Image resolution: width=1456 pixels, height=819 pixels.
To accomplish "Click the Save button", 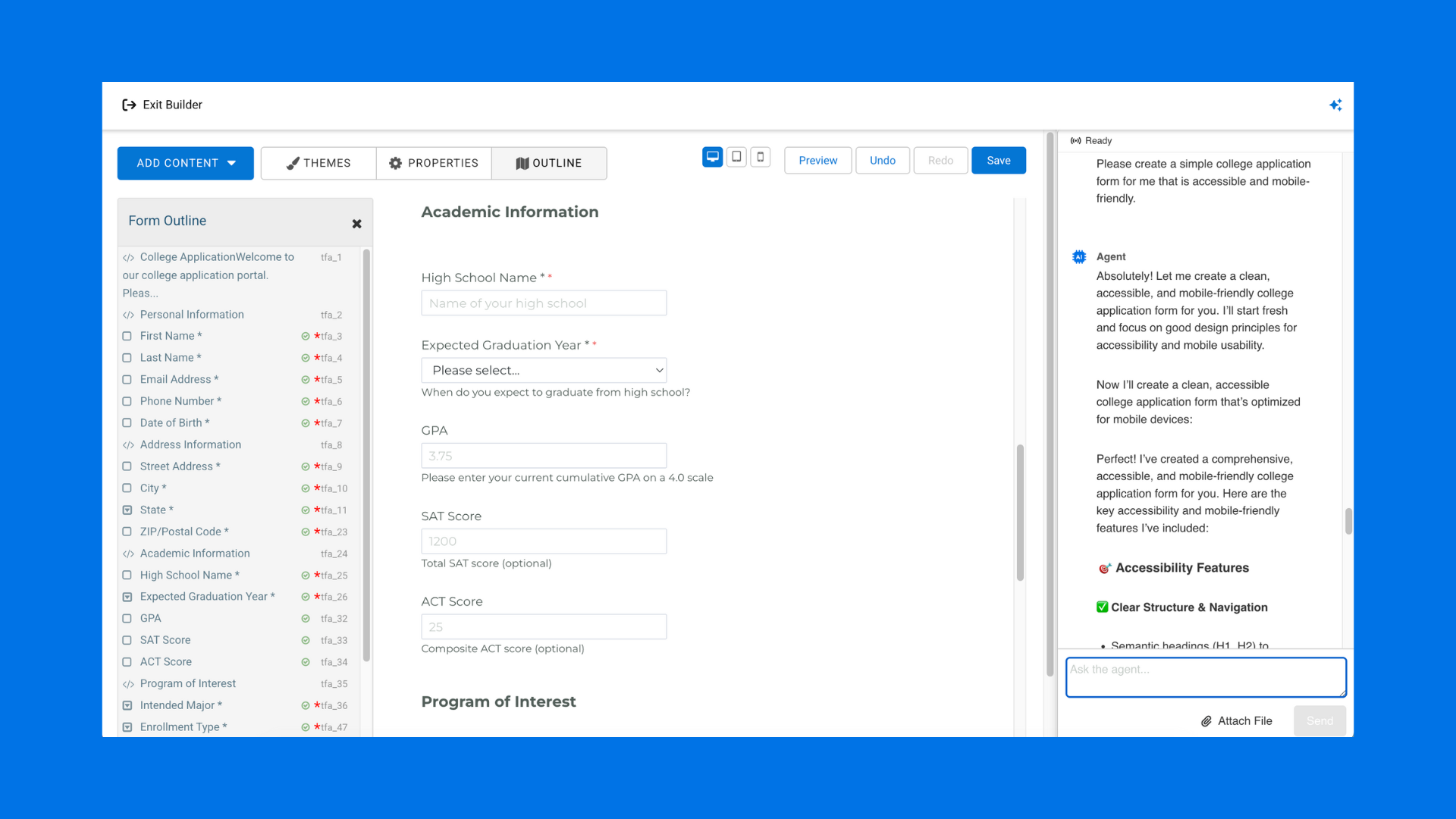I will pyautogui.click(x=998, y=161).
